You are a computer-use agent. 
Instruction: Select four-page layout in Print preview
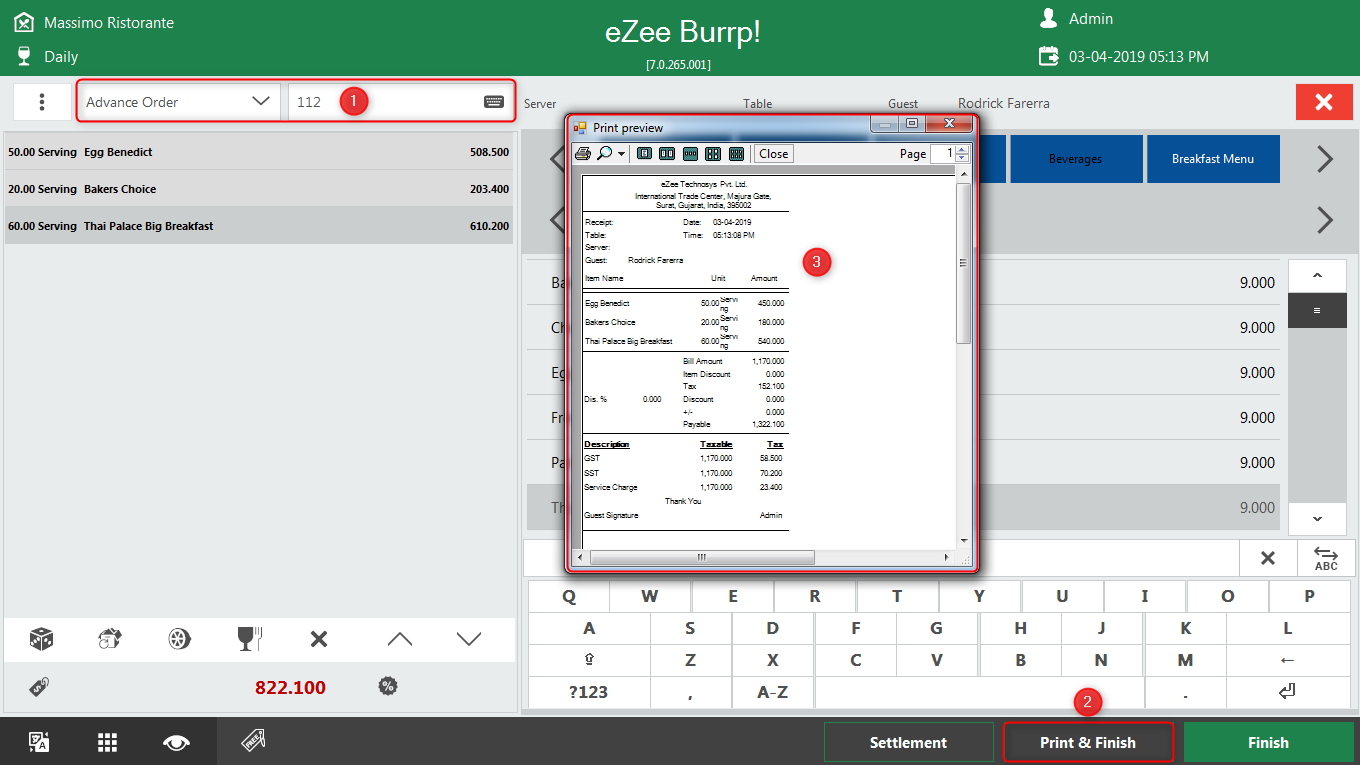713,153
